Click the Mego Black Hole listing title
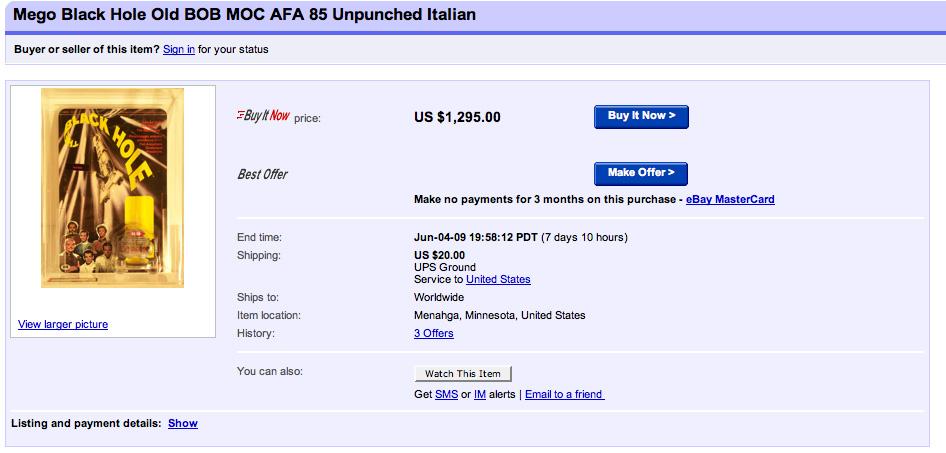This screenshot has width=946, height=453. (x=244, y=15)
